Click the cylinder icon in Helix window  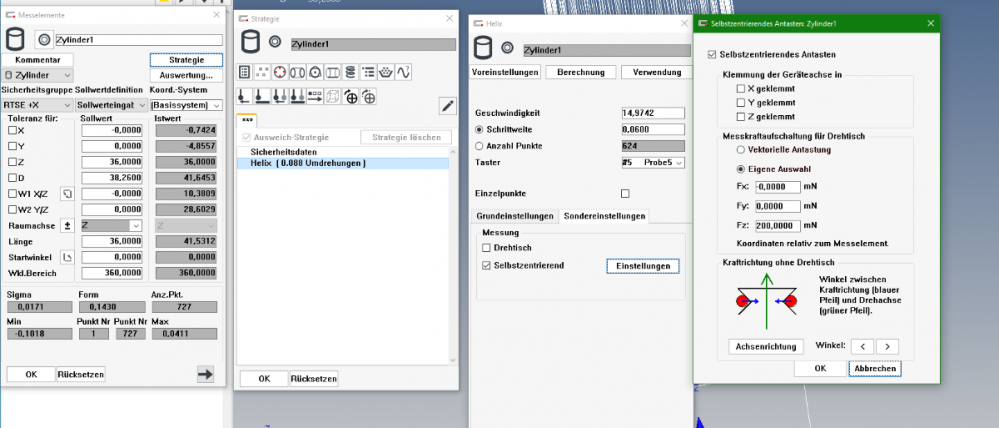tap(483, 48)
